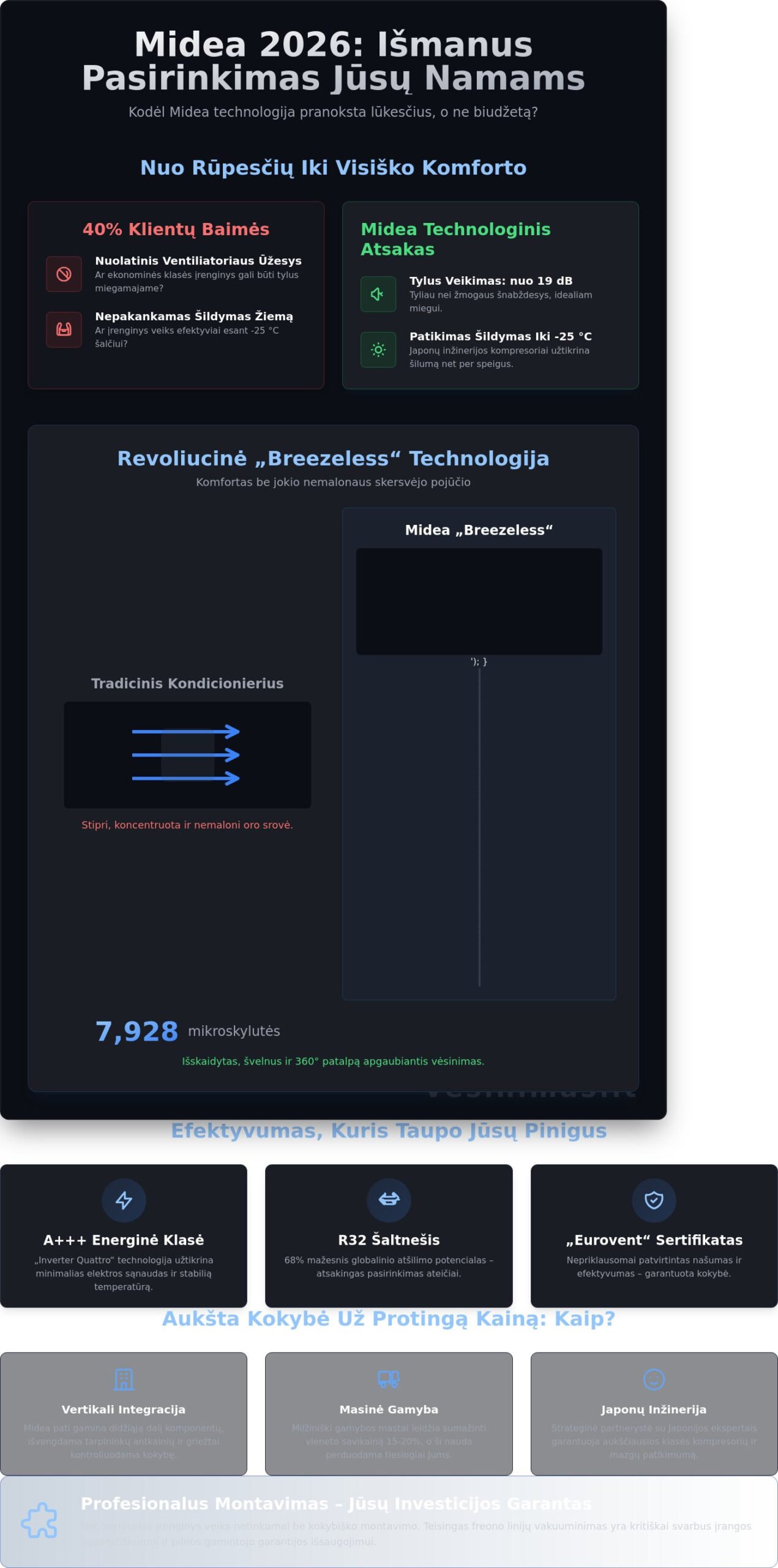The image size is (778, 1568).
Task: Click the text Patikimas Šildymas Iki -25 °C
Action: tap(501, 336)
